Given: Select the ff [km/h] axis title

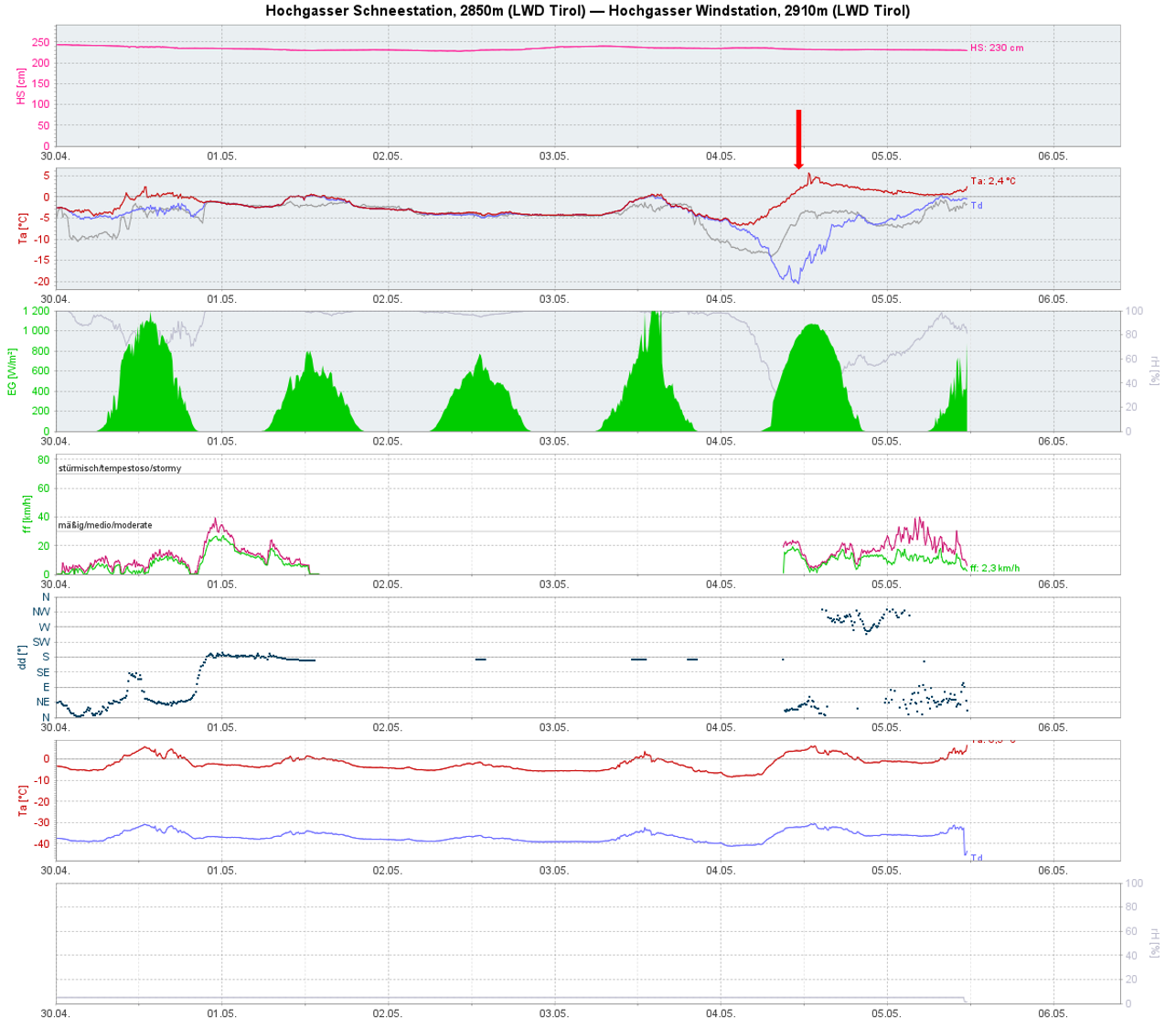Looking at the screenshot, I should pos(27,514).
